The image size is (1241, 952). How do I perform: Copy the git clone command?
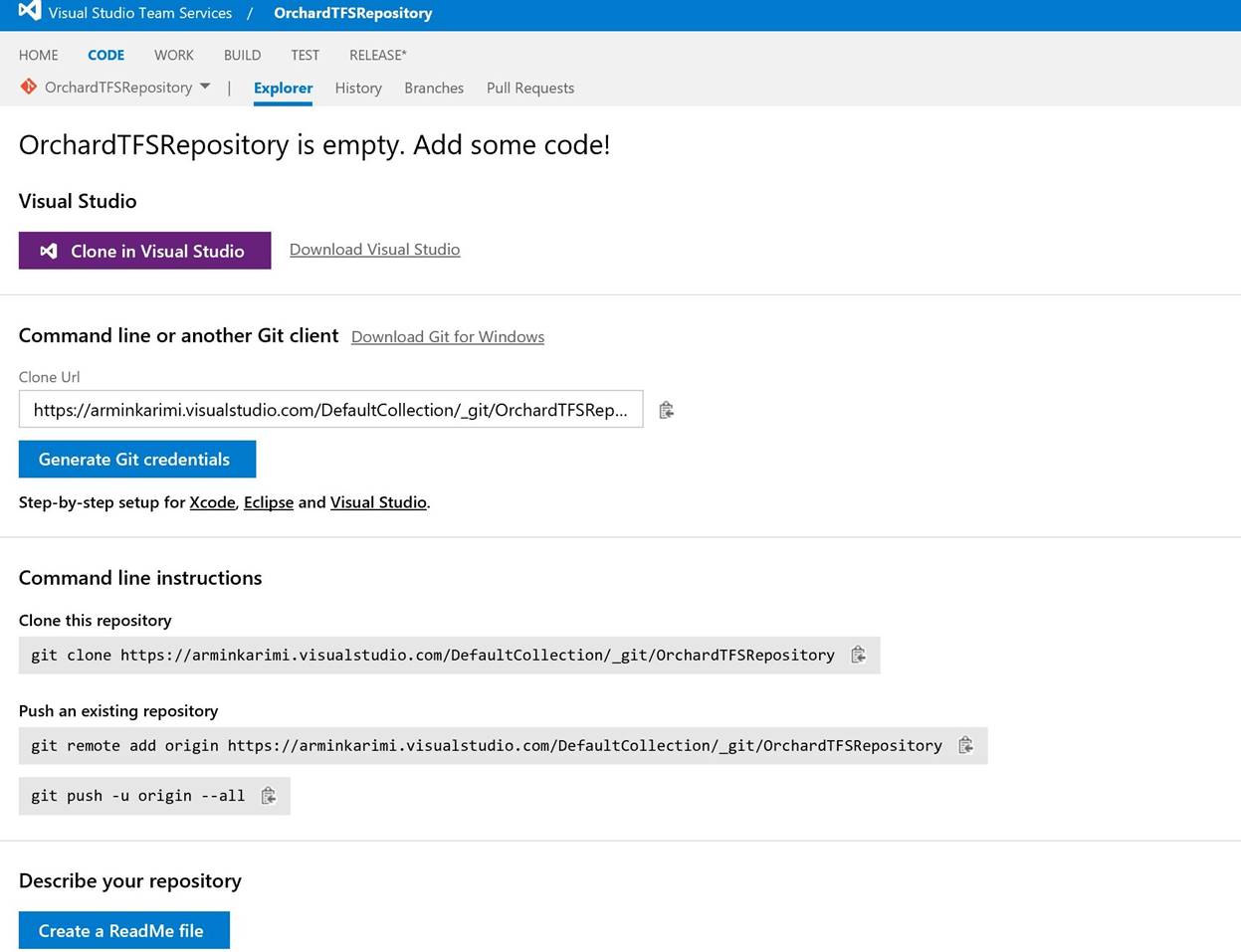[x=858, y=655]
